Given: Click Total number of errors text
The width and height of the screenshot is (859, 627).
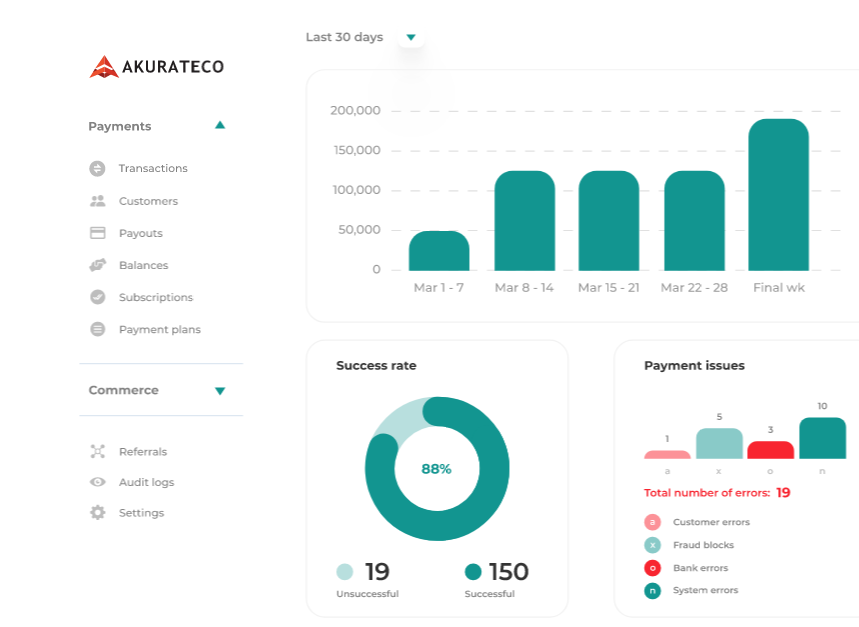Looking at the screenshot, I should point(707,493).
